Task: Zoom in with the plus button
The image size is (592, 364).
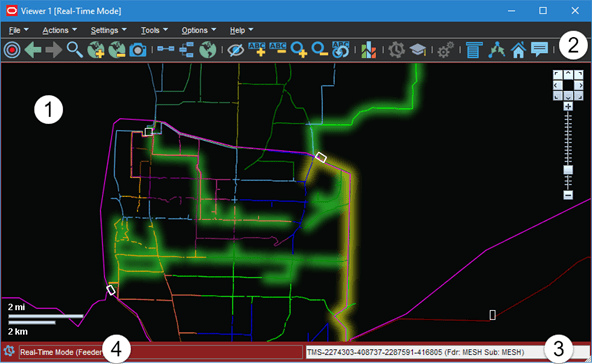Action: [x=568, y=106]
